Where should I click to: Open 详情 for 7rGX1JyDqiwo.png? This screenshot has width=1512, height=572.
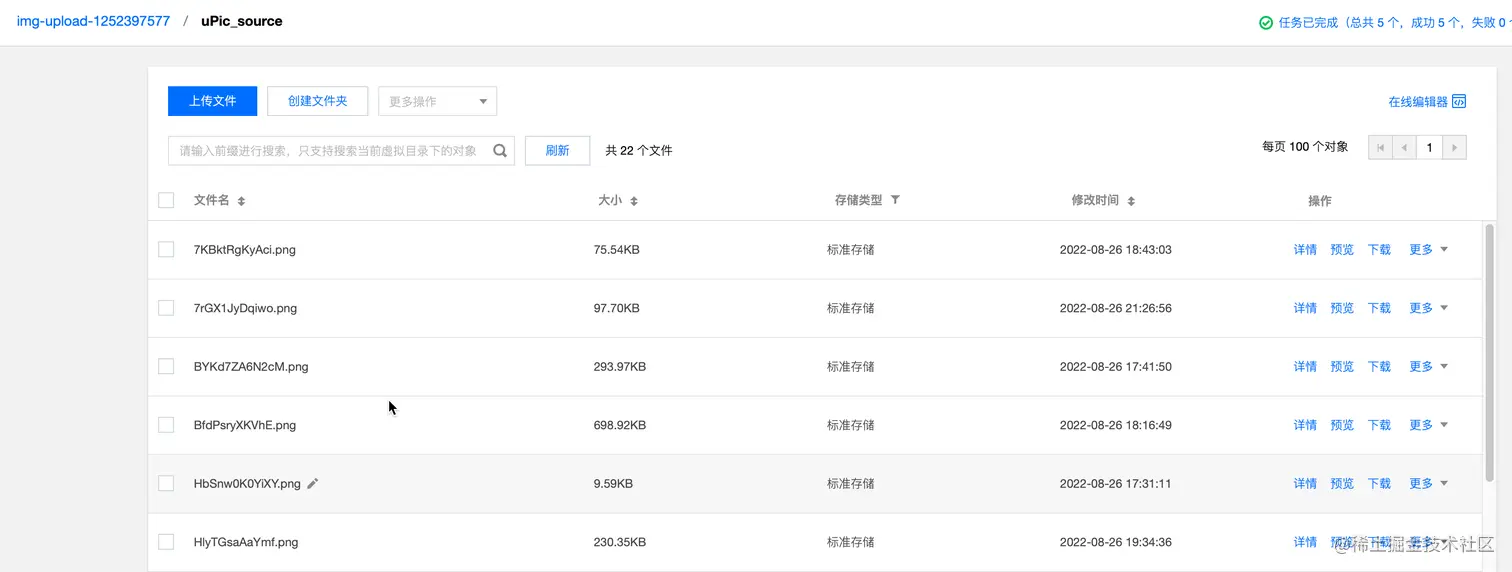pyautogui.click(x=1305, y=308)
